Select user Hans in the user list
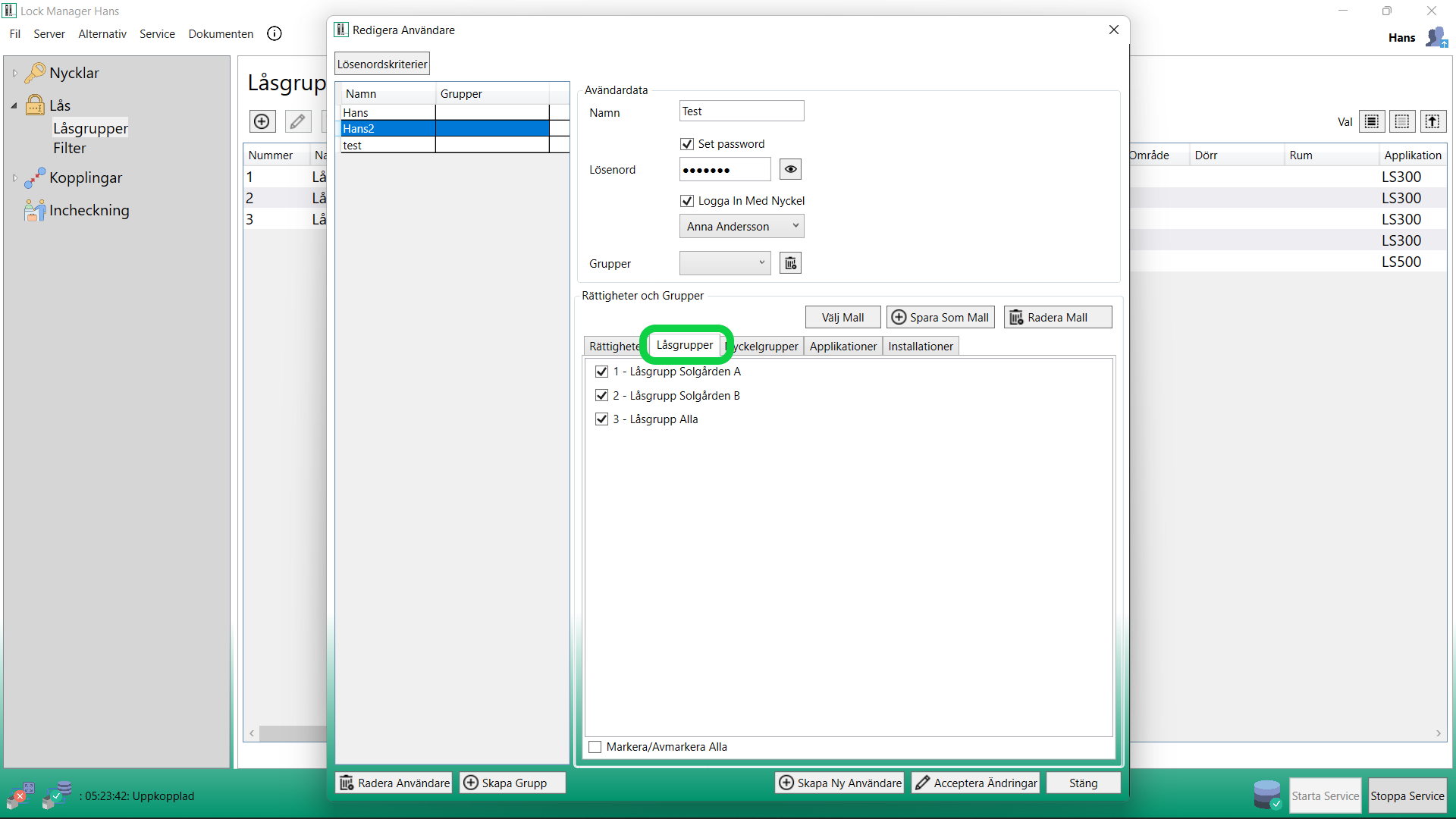Screen dimensions: 1456x819 pos(445,112)
